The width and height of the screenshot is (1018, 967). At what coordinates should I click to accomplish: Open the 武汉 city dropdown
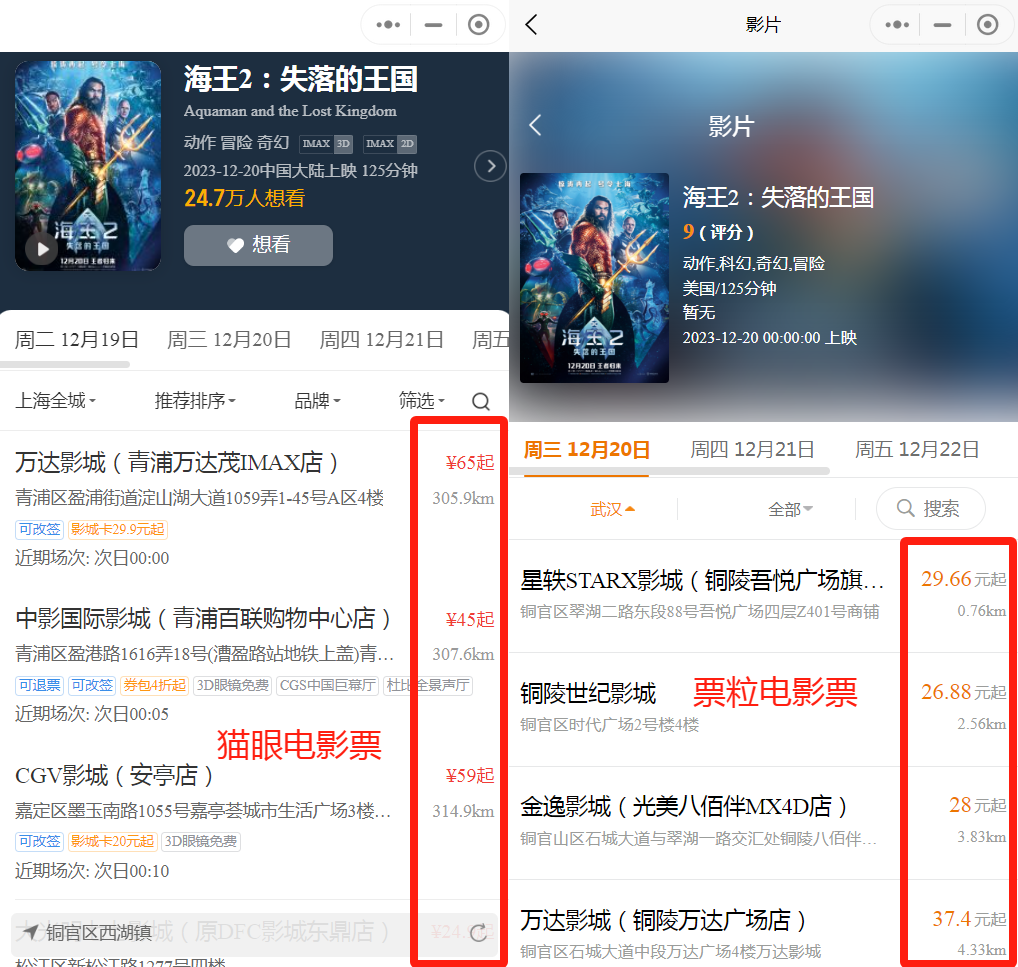click(x=612, y=509)
